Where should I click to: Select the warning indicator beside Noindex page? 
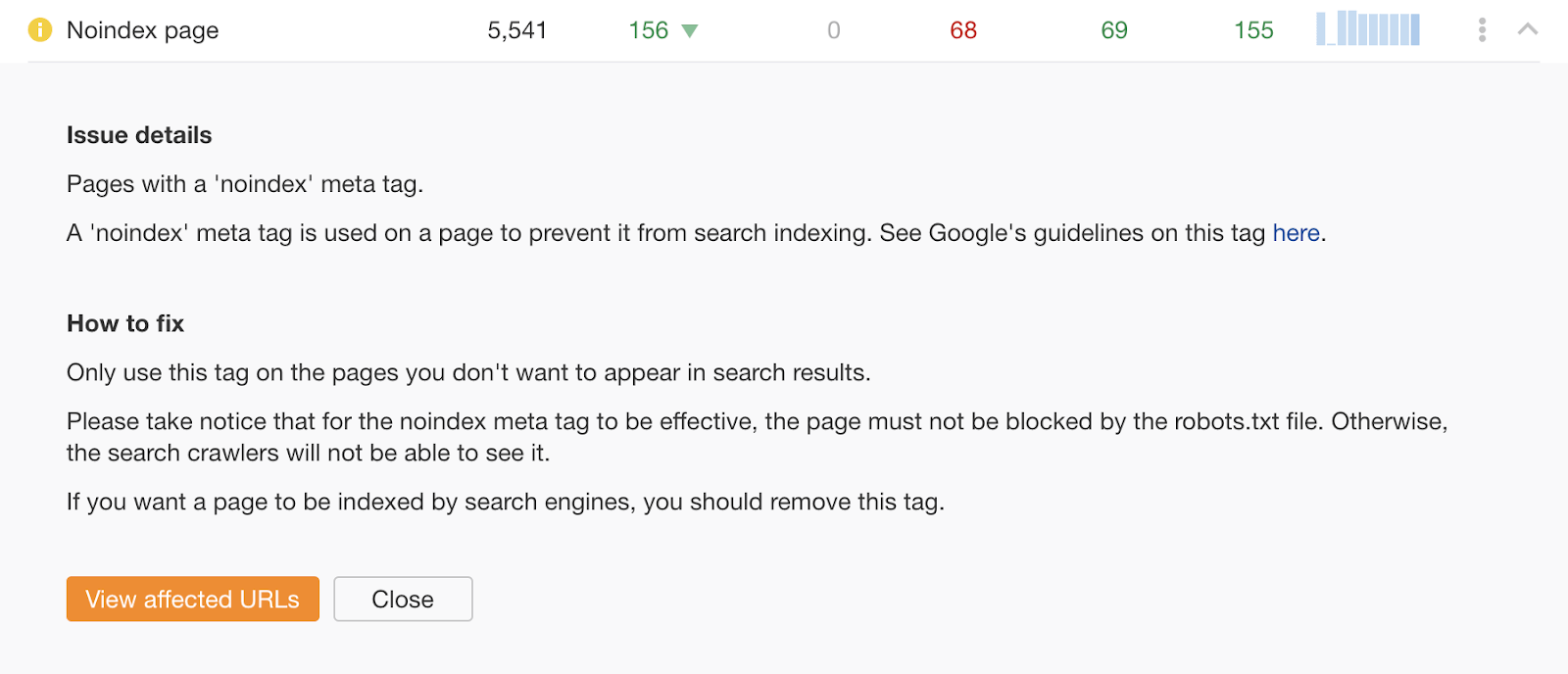pyautogui.click(x=39, y=29)
